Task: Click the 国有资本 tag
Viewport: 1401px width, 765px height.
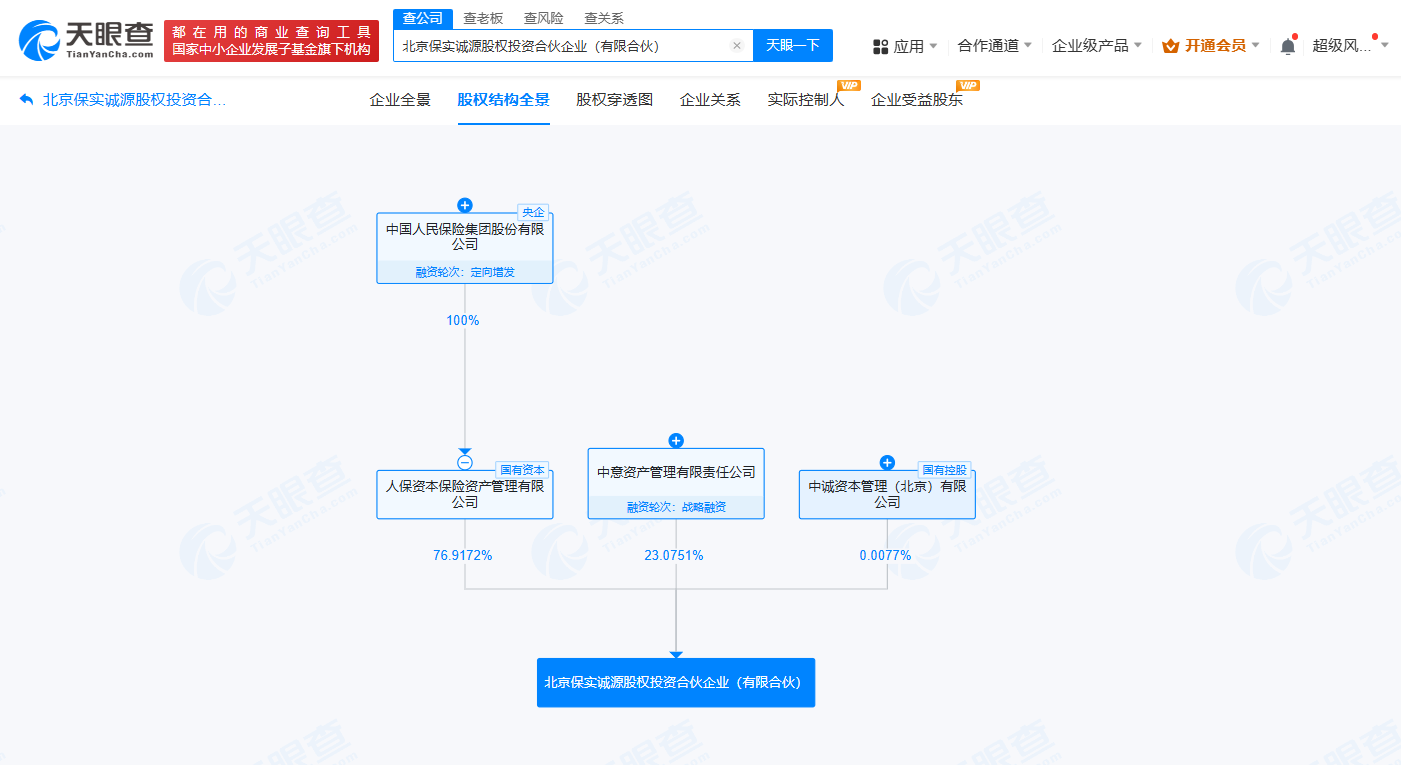Action: 523,470
